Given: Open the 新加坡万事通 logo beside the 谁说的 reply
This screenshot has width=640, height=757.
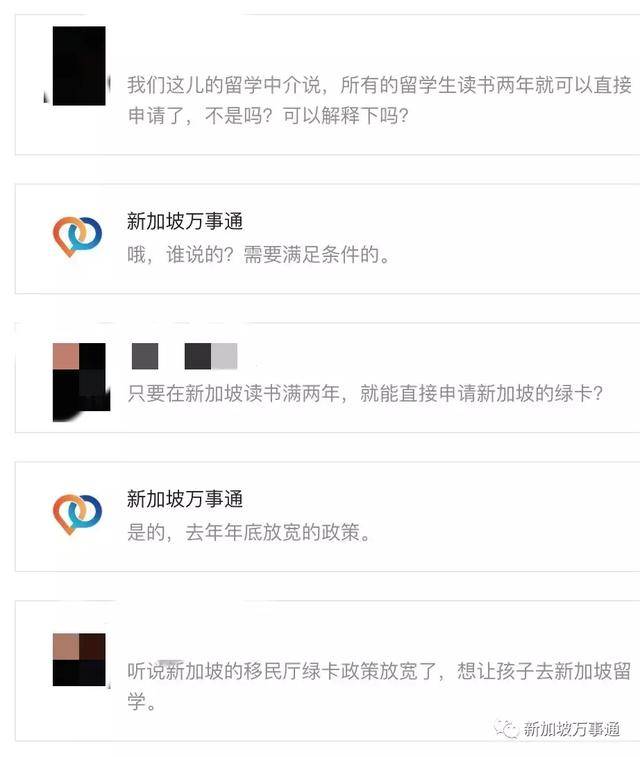Looking at the screenshot, I should point(77,237).
